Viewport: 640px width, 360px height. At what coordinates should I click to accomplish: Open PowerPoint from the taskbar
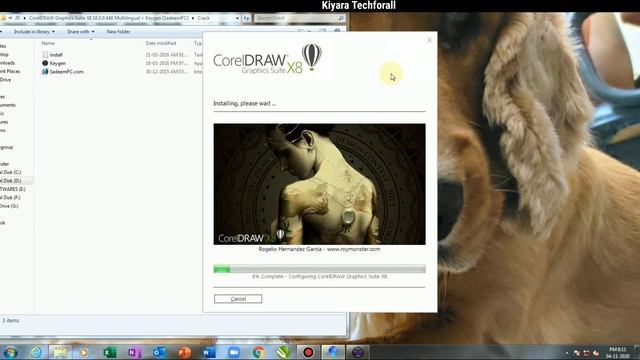[x=184, y=352]
